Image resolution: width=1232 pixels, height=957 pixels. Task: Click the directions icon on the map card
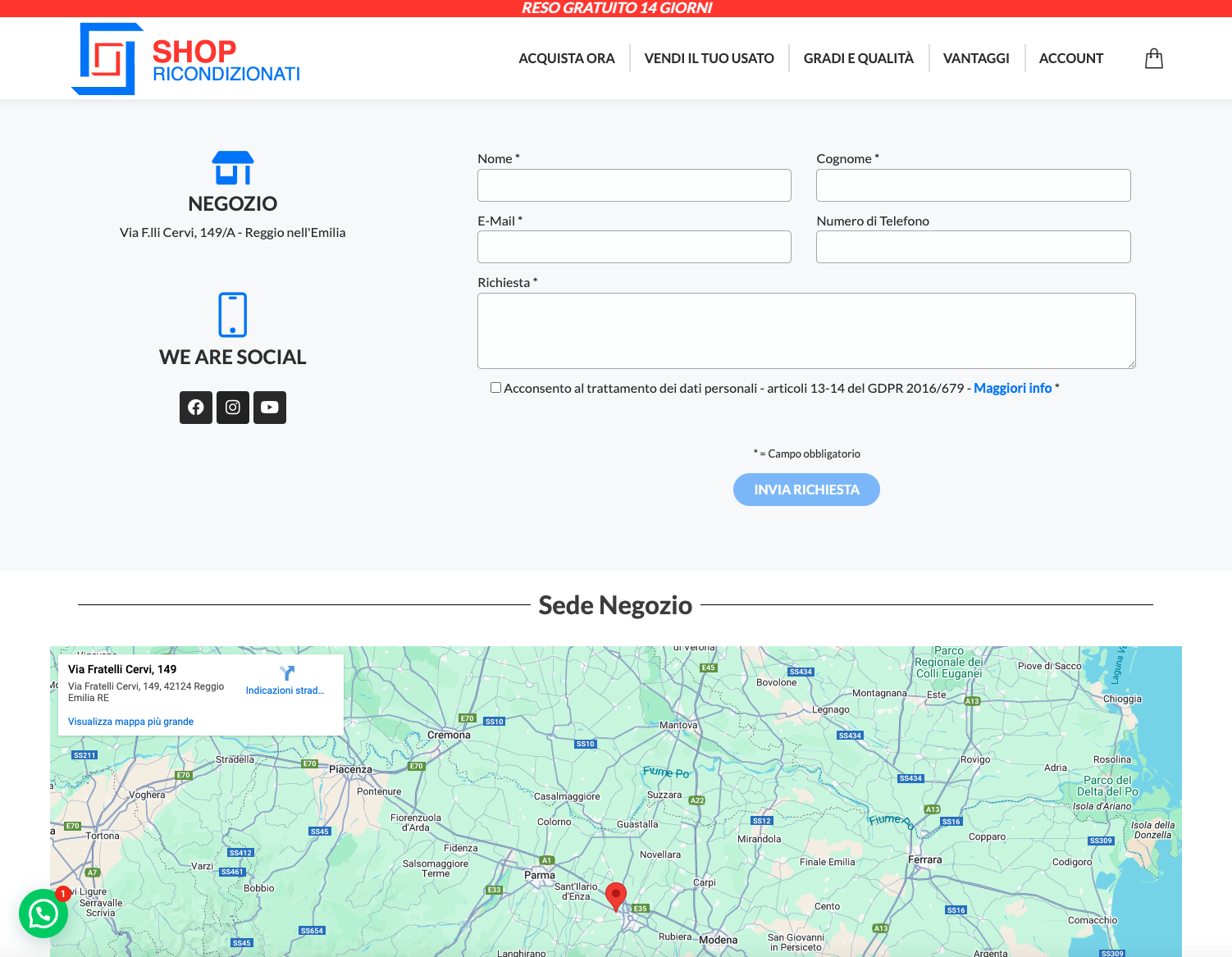coord(285,673)
